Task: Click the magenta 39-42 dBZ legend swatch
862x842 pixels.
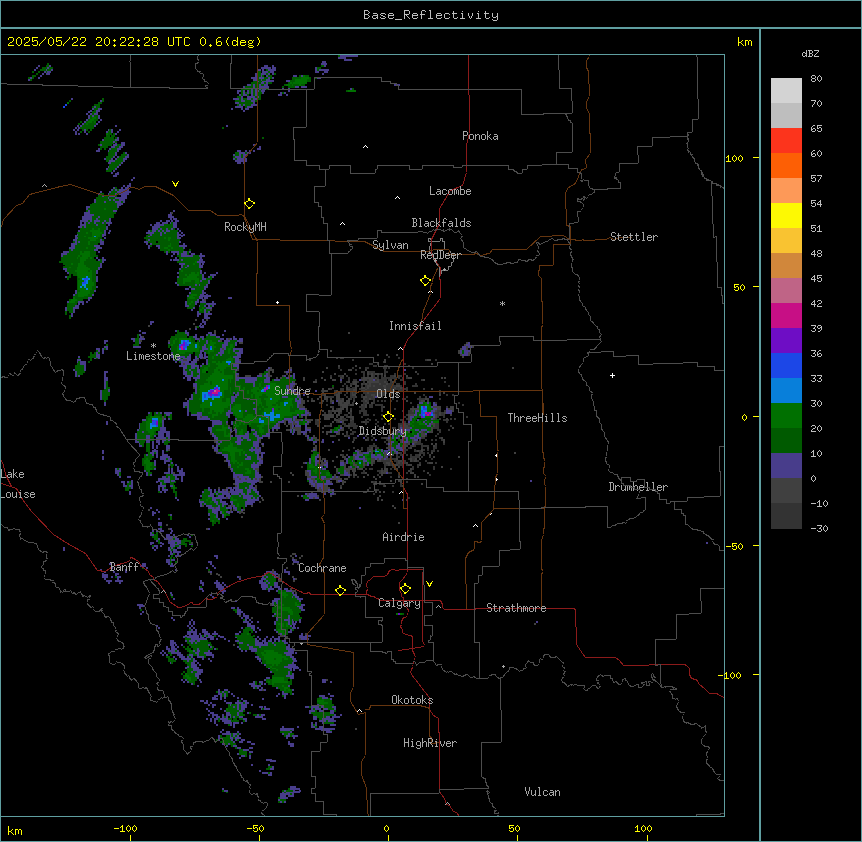Action: [786, 315]
